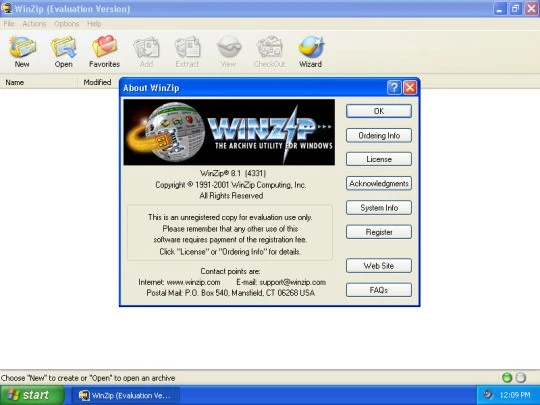Click the 12:09 PM clock

pos(515,395)
